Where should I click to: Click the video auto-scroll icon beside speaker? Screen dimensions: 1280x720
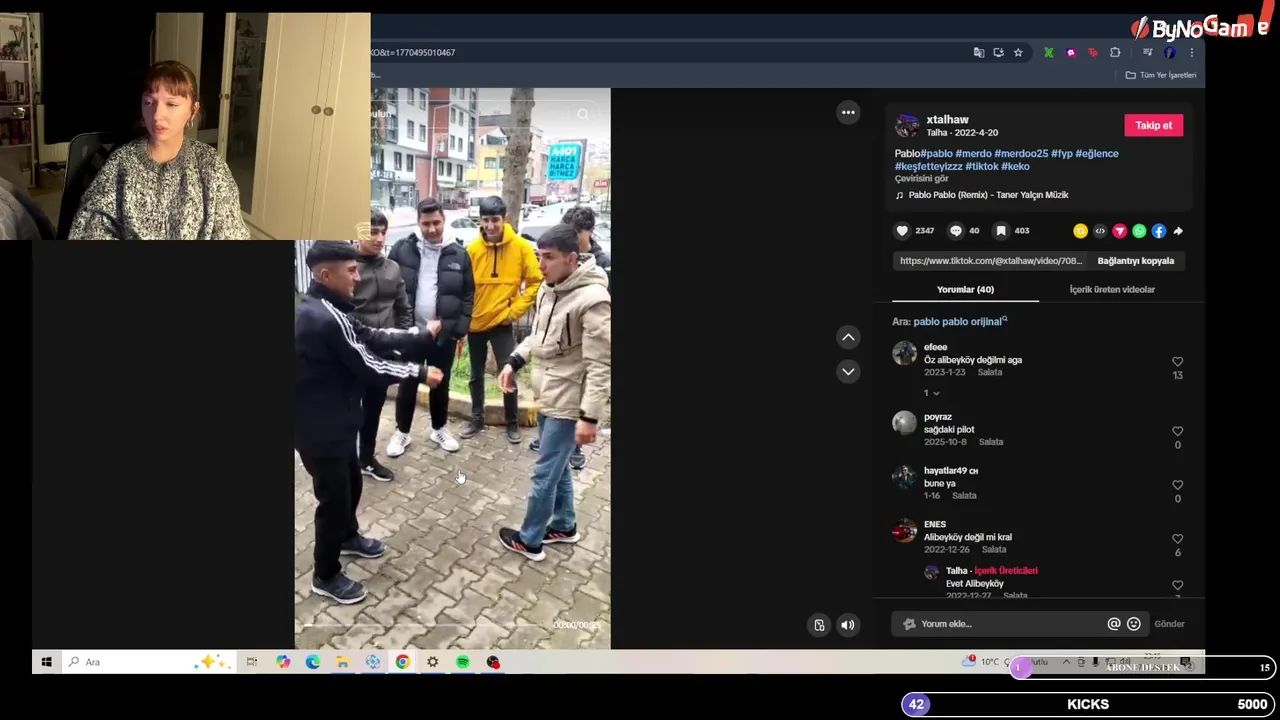coord(819,625)
